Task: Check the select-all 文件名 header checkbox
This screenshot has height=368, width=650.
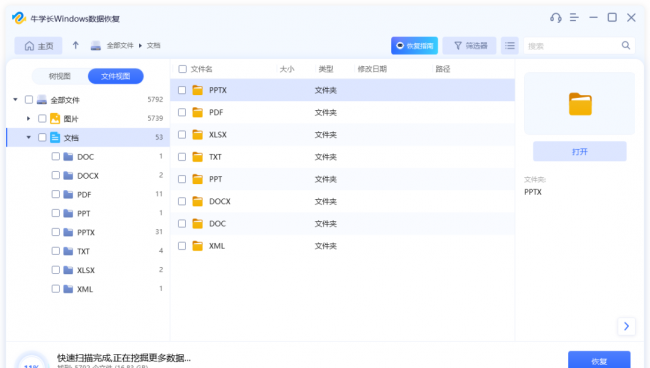Action: click(x=182, y=69)
